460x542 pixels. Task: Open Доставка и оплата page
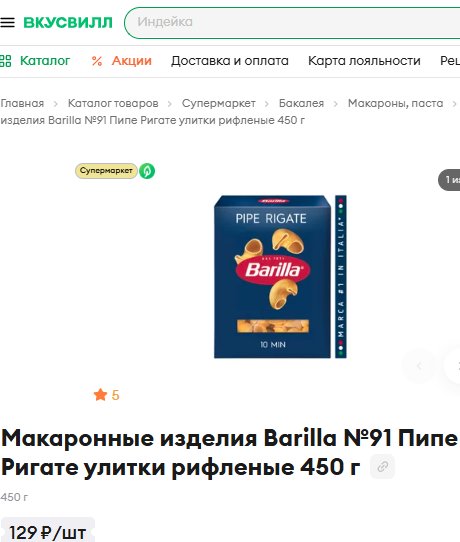pyautogui.click(x=230, y=61)
